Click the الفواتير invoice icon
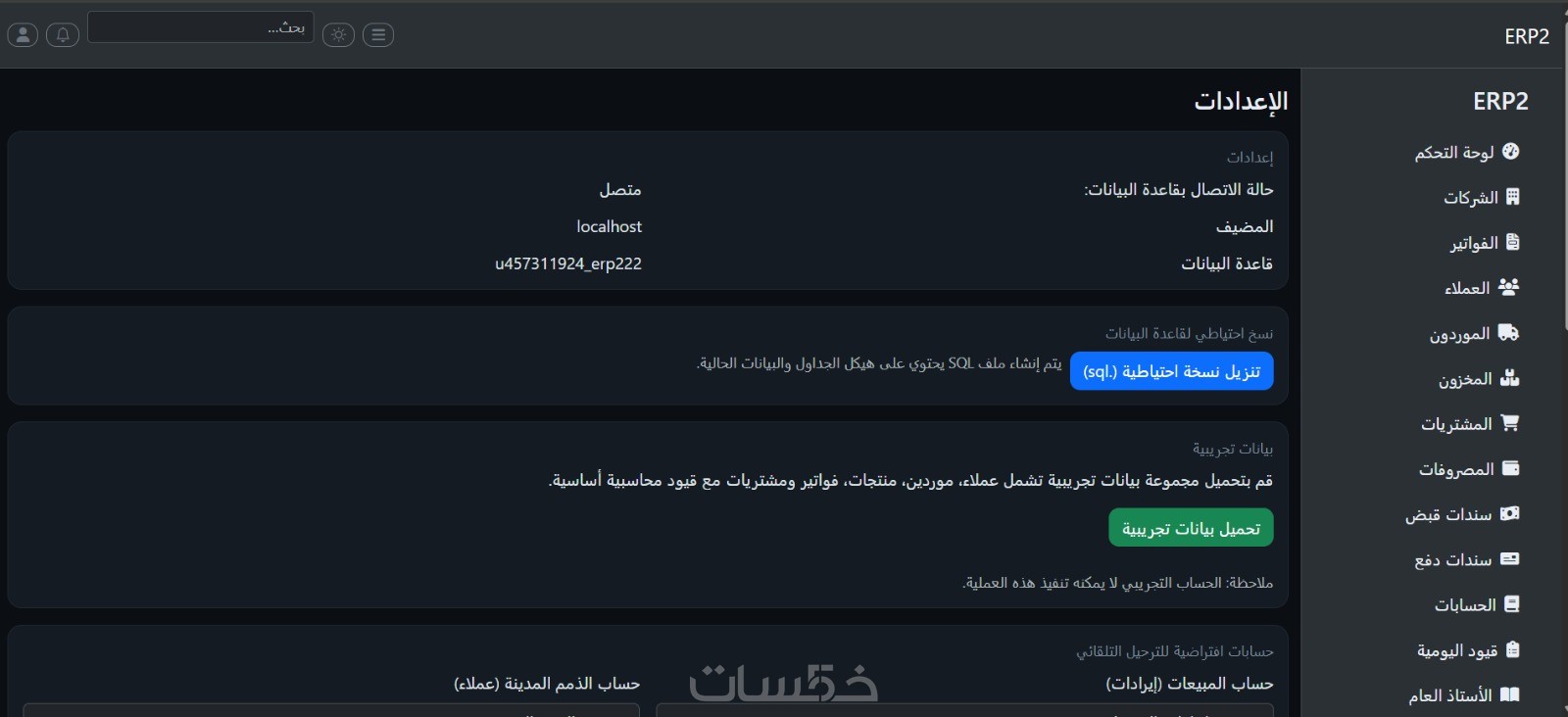The width and height of the screenshot is (1568, 717). pos(1512,242)
